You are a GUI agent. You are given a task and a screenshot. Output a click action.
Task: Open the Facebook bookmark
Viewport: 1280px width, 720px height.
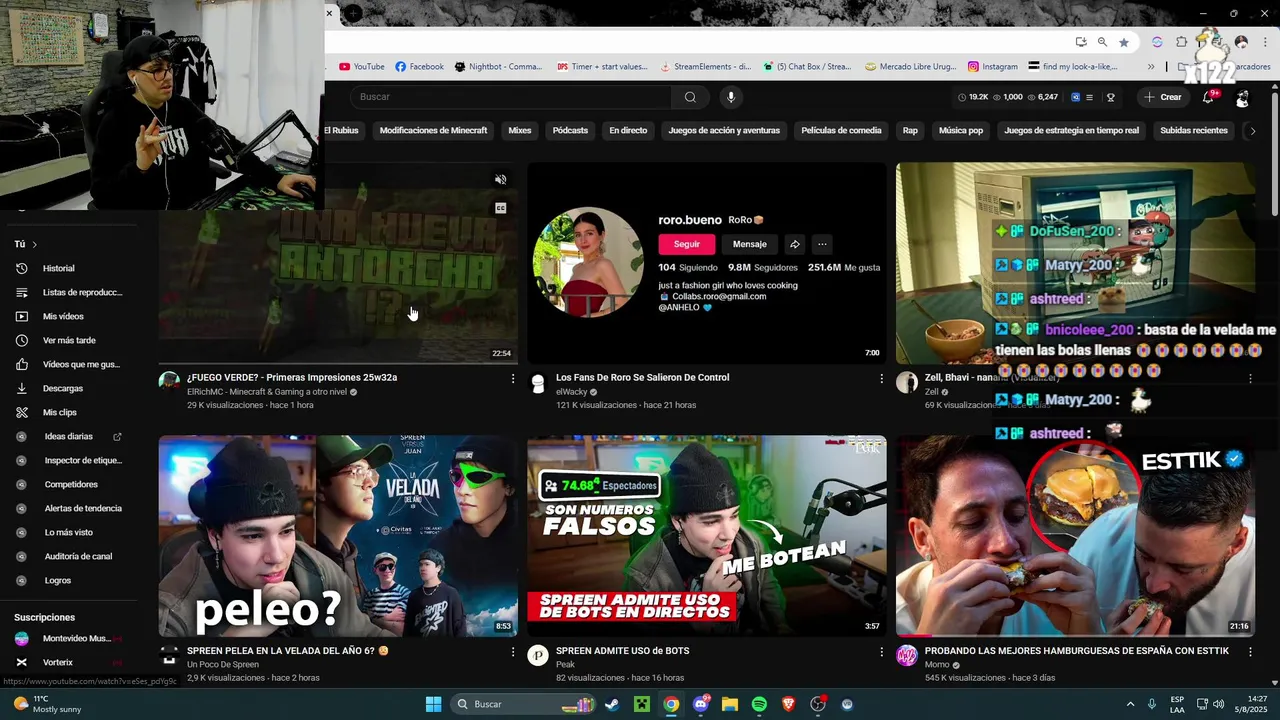(x=419, y=67)
